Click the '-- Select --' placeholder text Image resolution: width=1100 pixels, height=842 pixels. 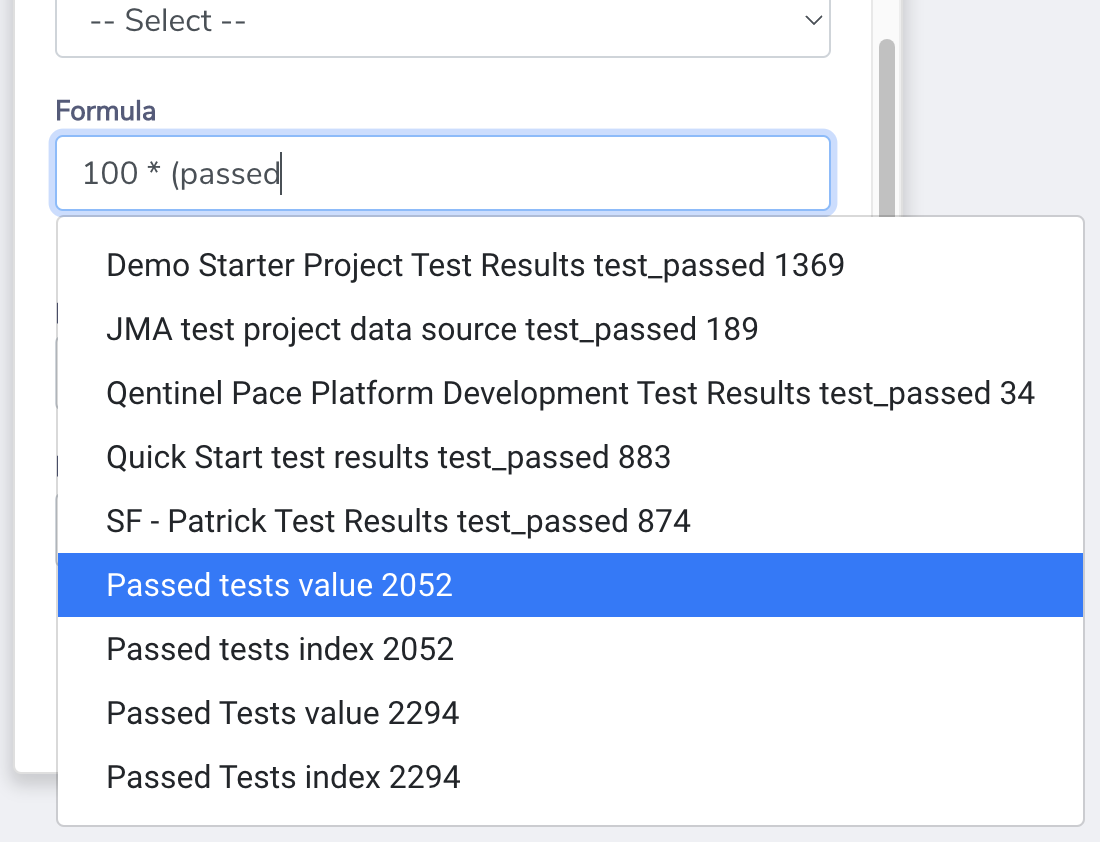(168, 21)
